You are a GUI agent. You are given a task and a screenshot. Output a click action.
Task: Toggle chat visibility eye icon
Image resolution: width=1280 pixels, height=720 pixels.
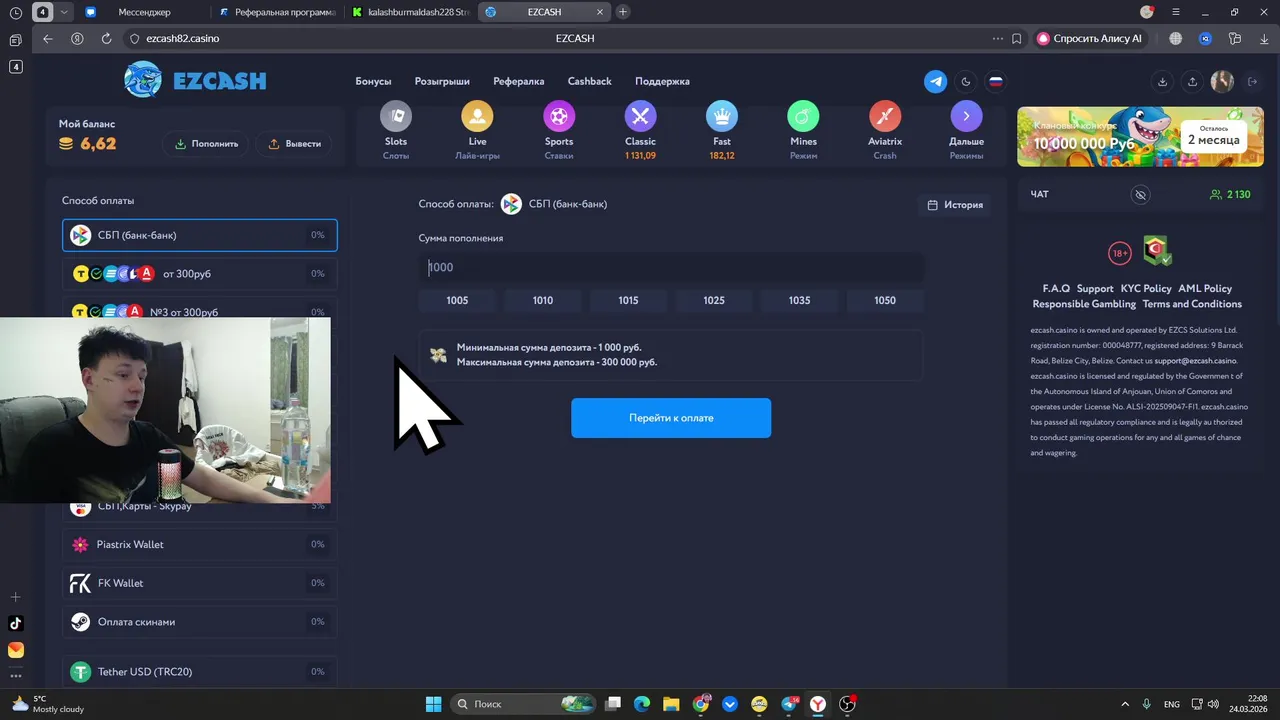[x=1140, y=194]
